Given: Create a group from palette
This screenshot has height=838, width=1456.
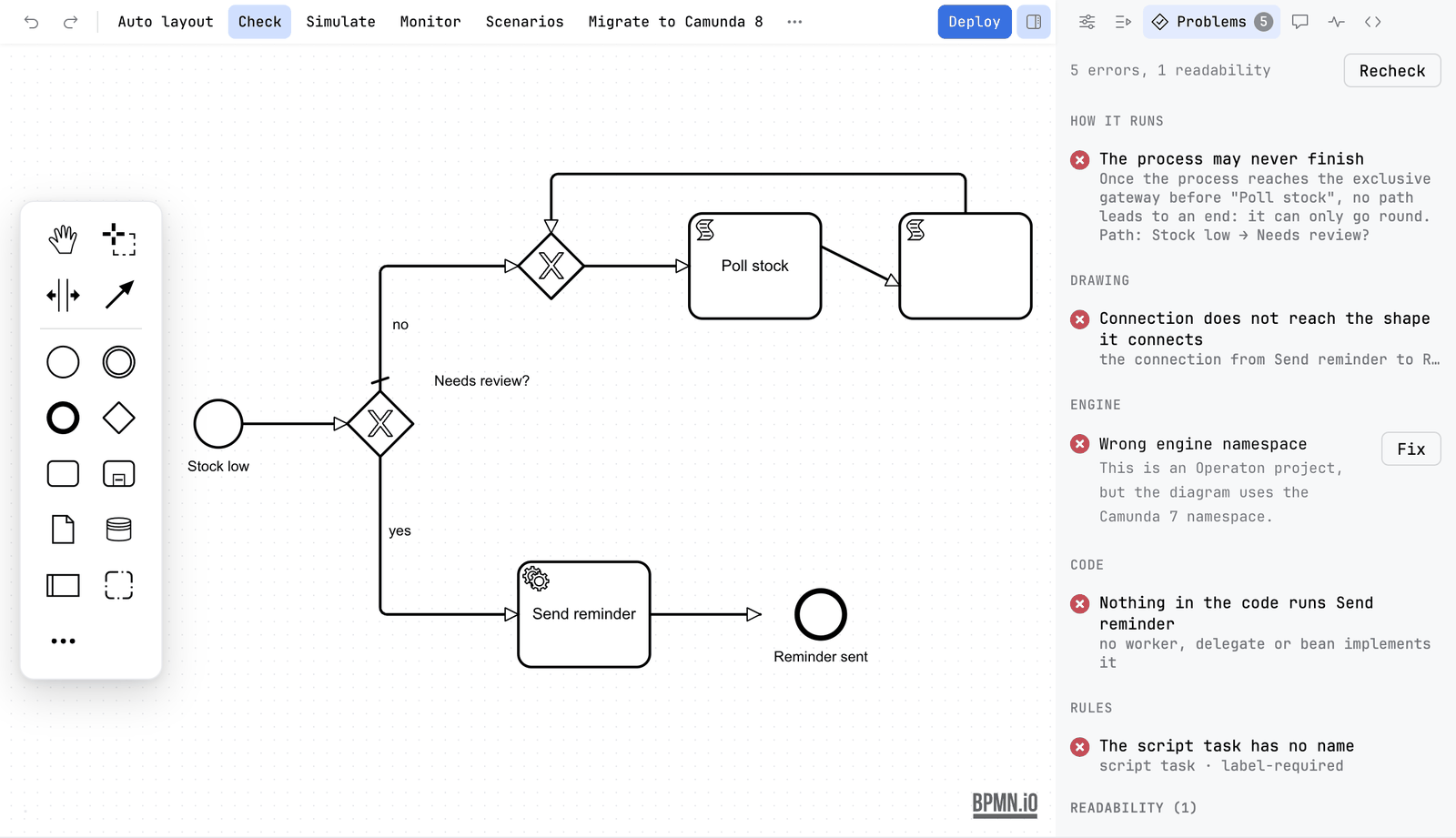Looking at the screenshot, I should click(119, 585).
